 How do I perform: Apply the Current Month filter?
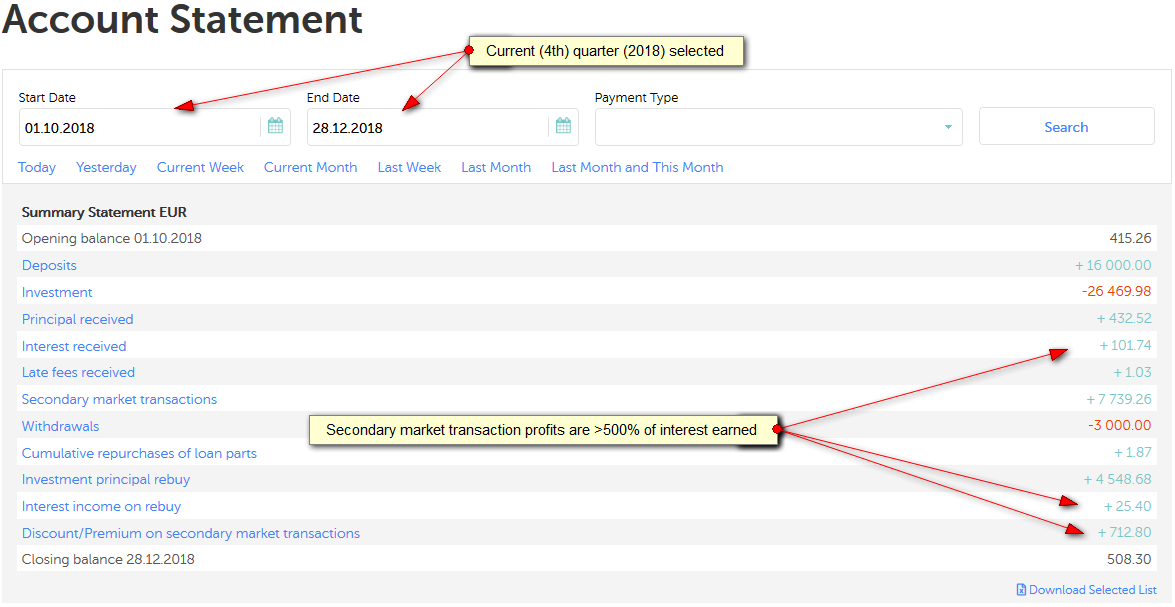click(310, 168)
